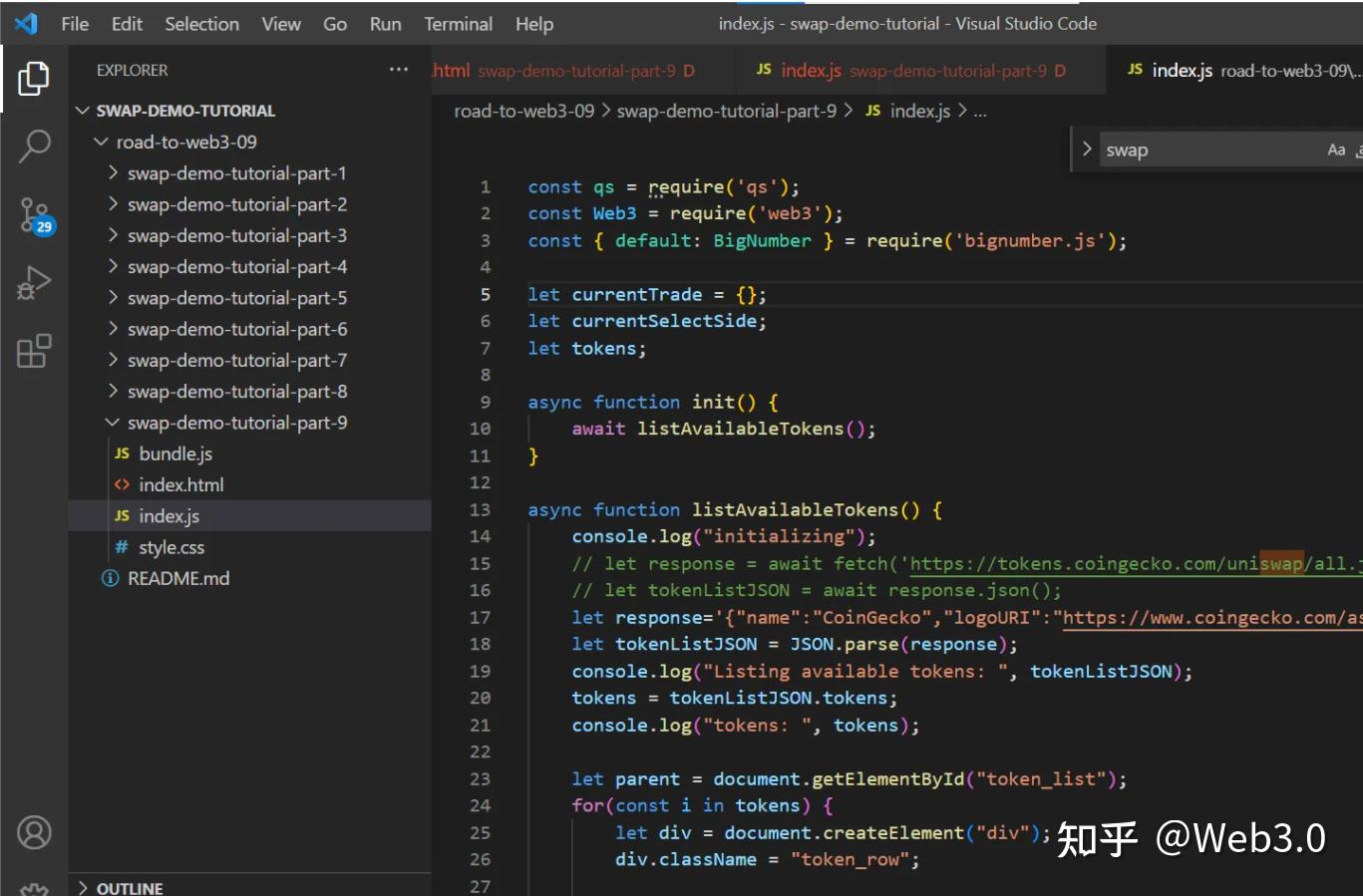Open the Search view icon
This screenshot has width=1363, height=896.
(x=33, y=146)
